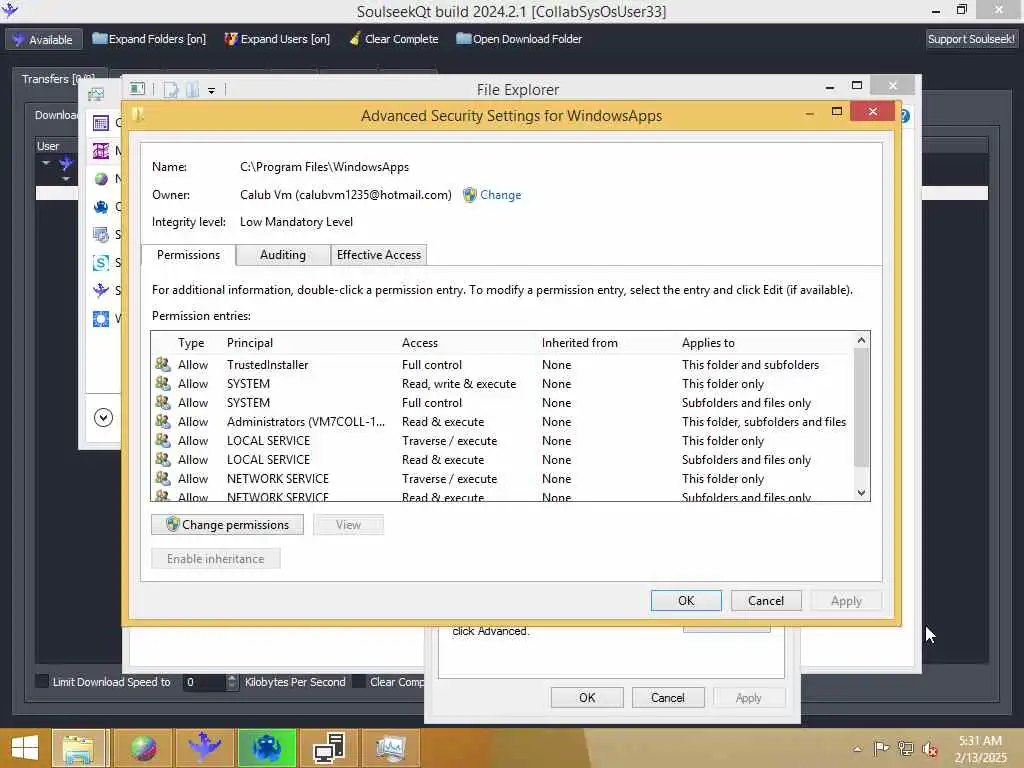Open the Transfers tab in Soulseek

[x=57, y=79]
